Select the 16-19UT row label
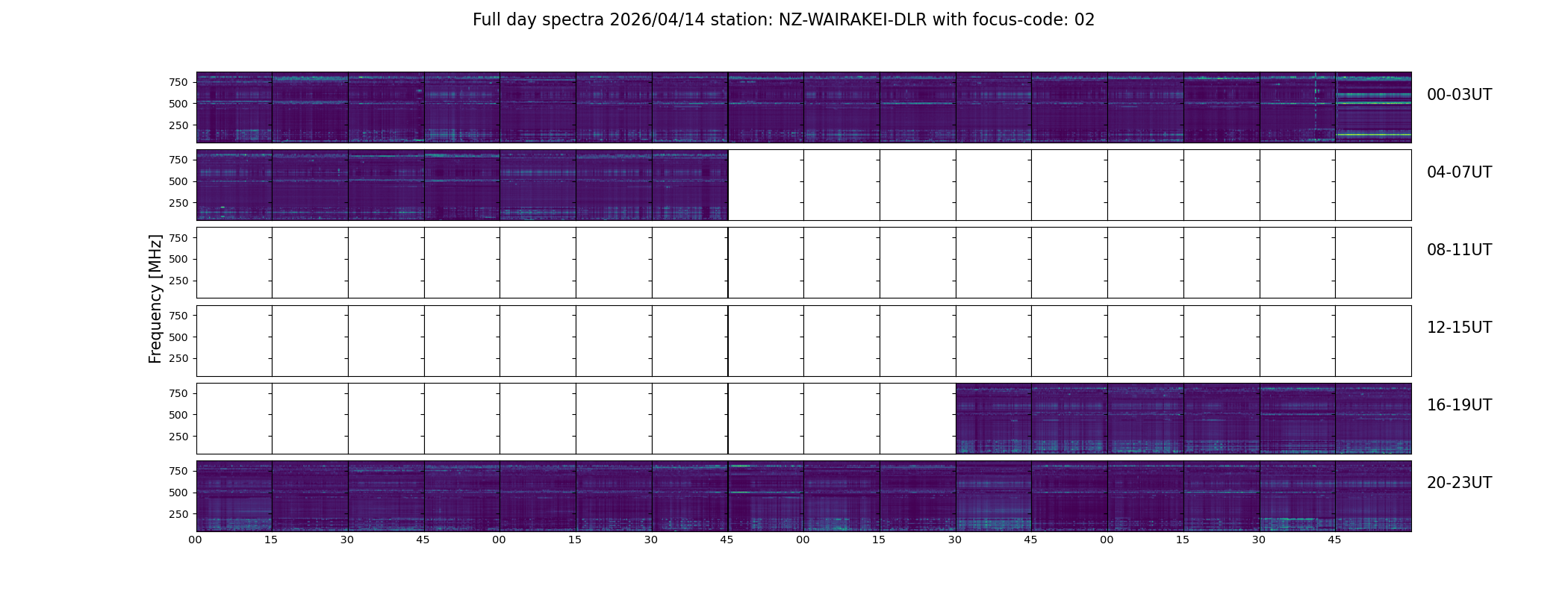This screenshot has width=1568, height=597. click(x=1459, y=405)
